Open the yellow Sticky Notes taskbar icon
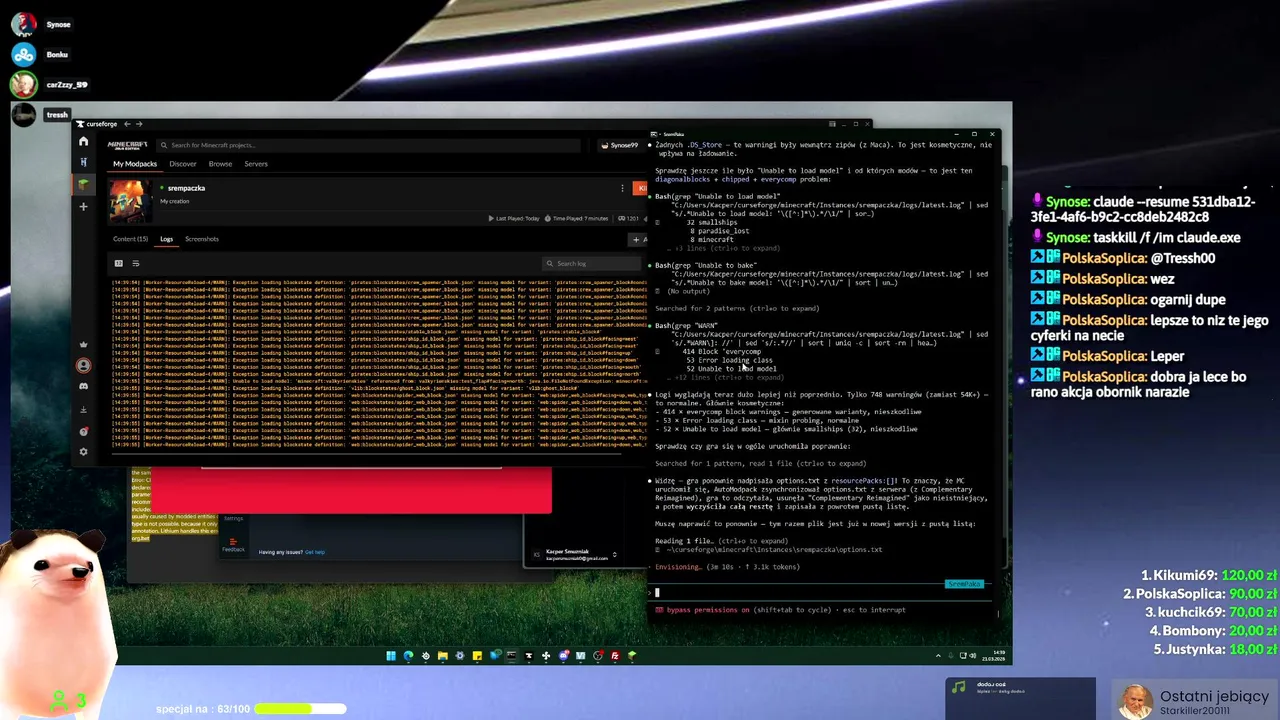1280x720 pixels. [477, 656]
